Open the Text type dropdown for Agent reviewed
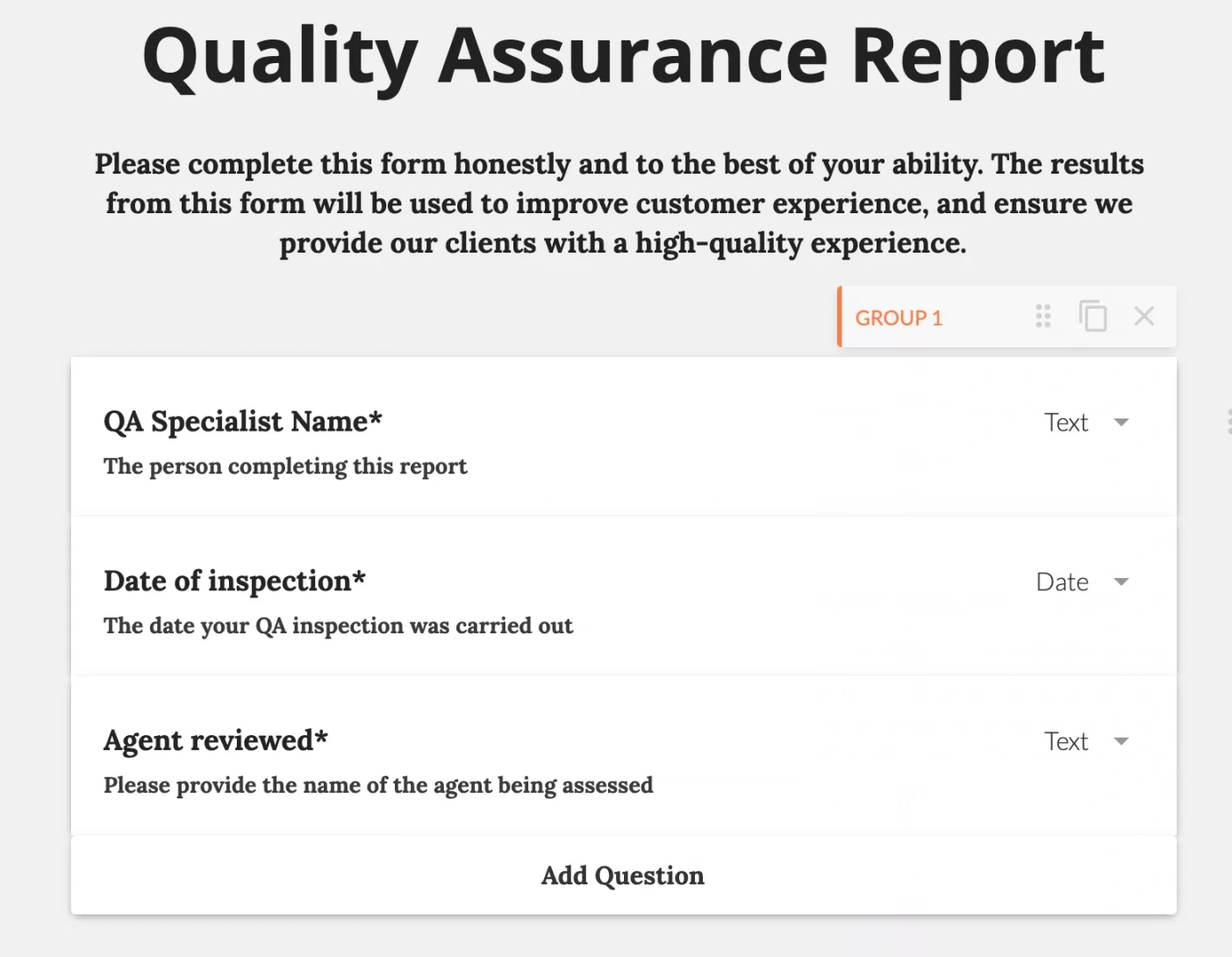Viewport: 1232px width, 957px height. (1066, 742)
